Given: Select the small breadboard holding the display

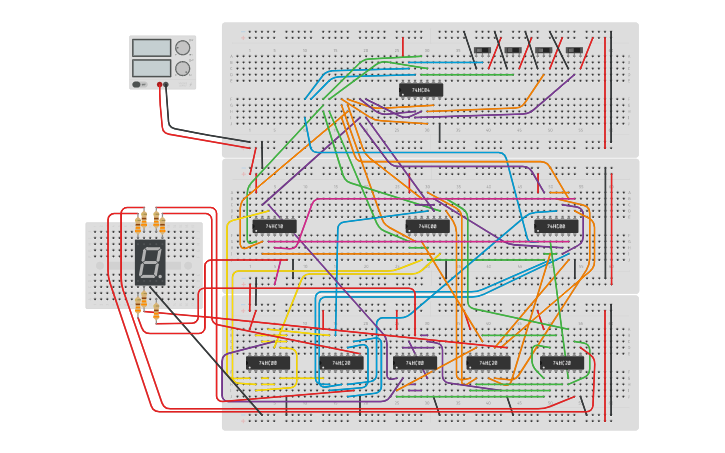Looking at the screenshot, I should click(x=144, y=265).
